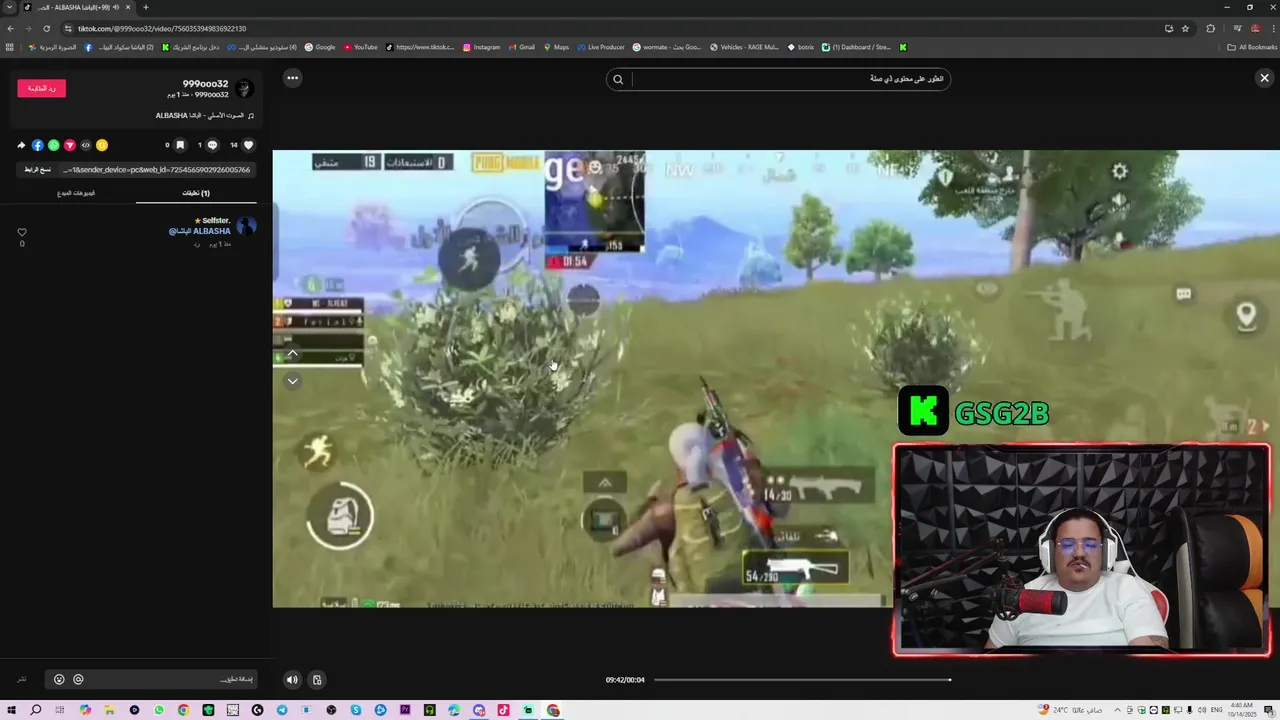The image size is (1280, 720).
Task: Click the @ALBASHA mention in comment
Action: 200,231
